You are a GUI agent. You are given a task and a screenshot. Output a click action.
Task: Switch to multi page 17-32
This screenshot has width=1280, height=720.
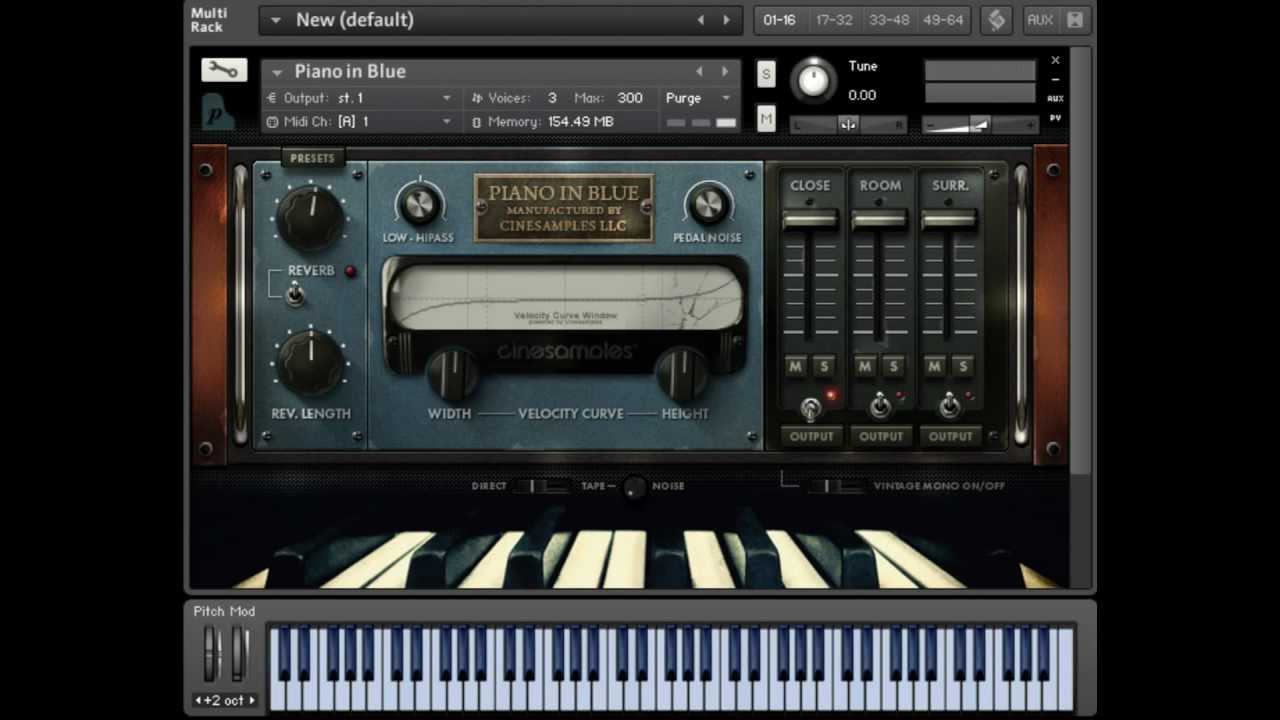(834, 20)
